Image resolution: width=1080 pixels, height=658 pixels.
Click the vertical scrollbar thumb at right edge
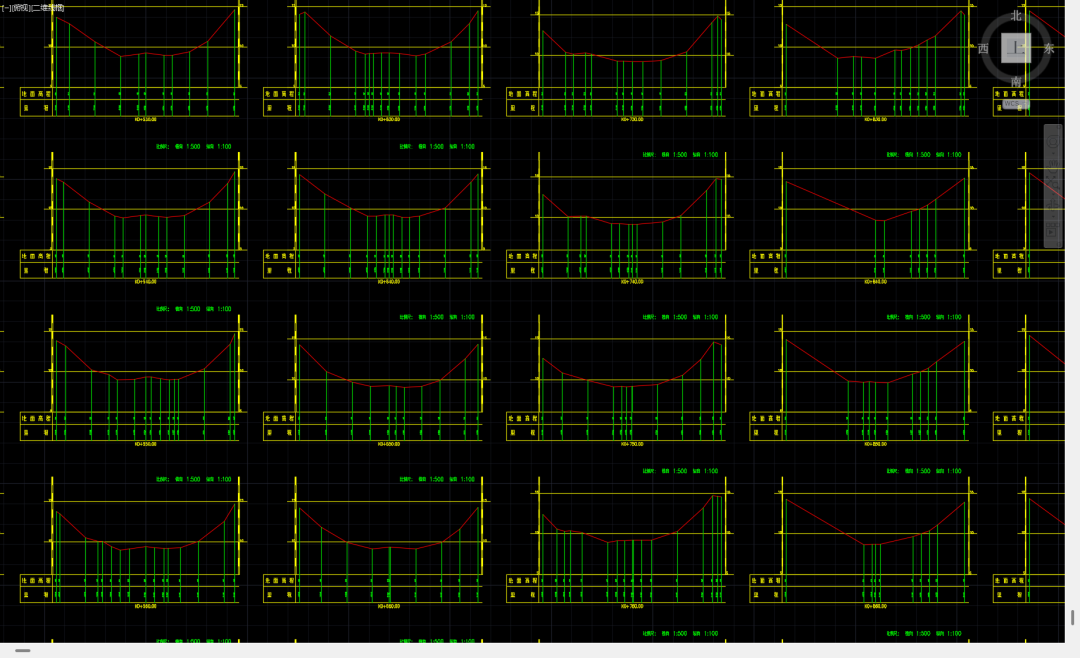pyautogui.click(x=1072, y=617)
